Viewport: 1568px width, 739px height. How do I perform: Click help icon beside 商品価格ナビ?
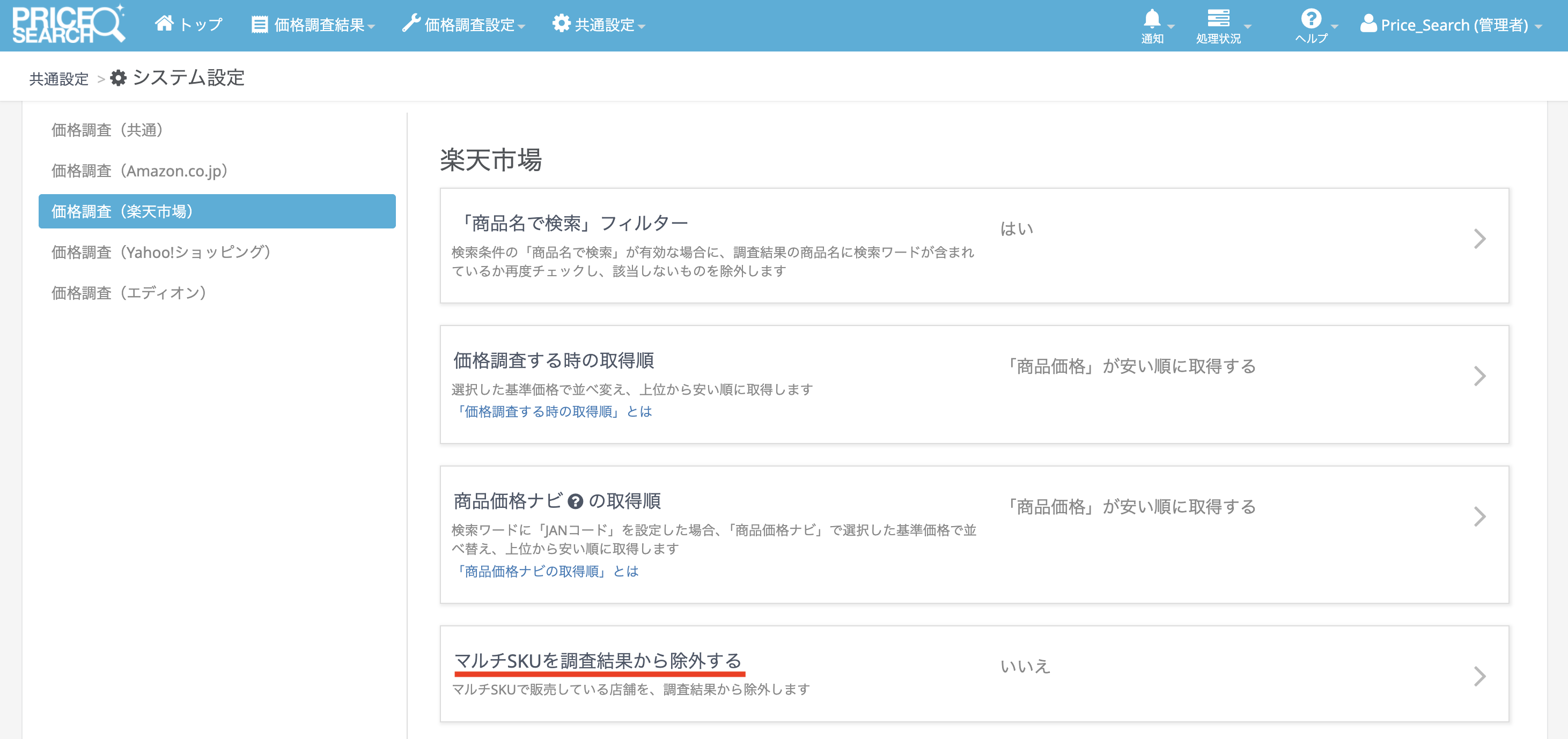coord(575,501)
